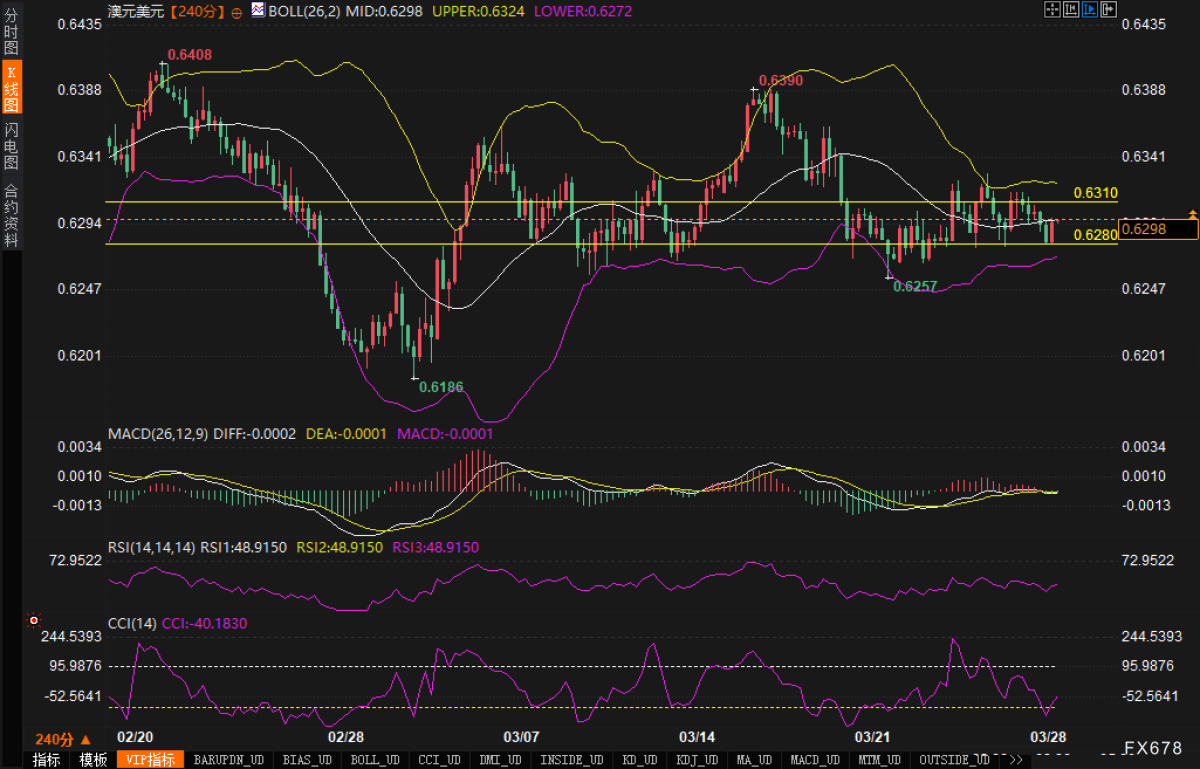Click the exit arrow panel icon
Screen dimensions: 1200x769
pyautogui.click(x=1109, y=9)
